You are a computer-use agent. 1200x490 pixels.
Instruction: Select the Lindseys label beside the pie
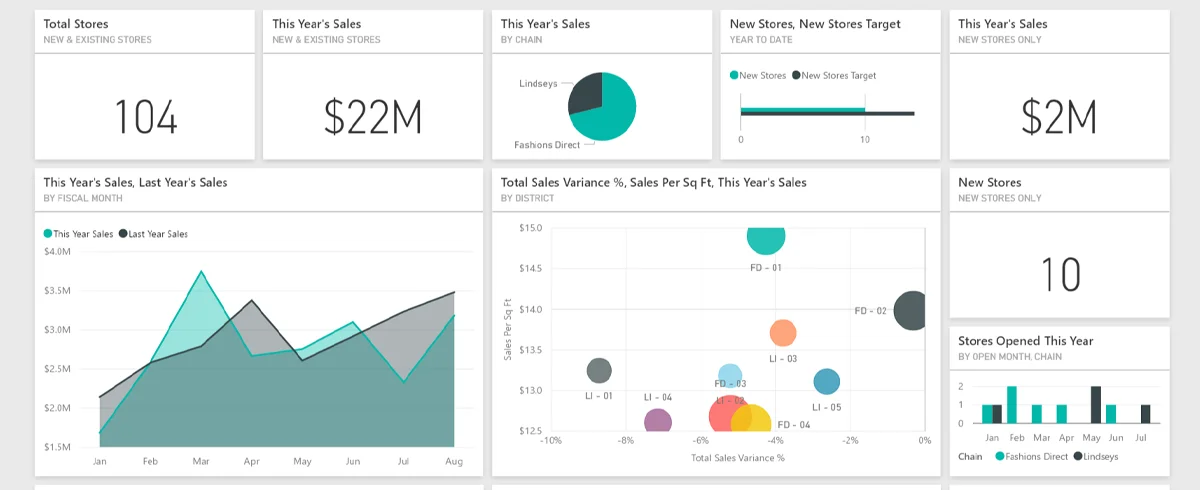539,83
